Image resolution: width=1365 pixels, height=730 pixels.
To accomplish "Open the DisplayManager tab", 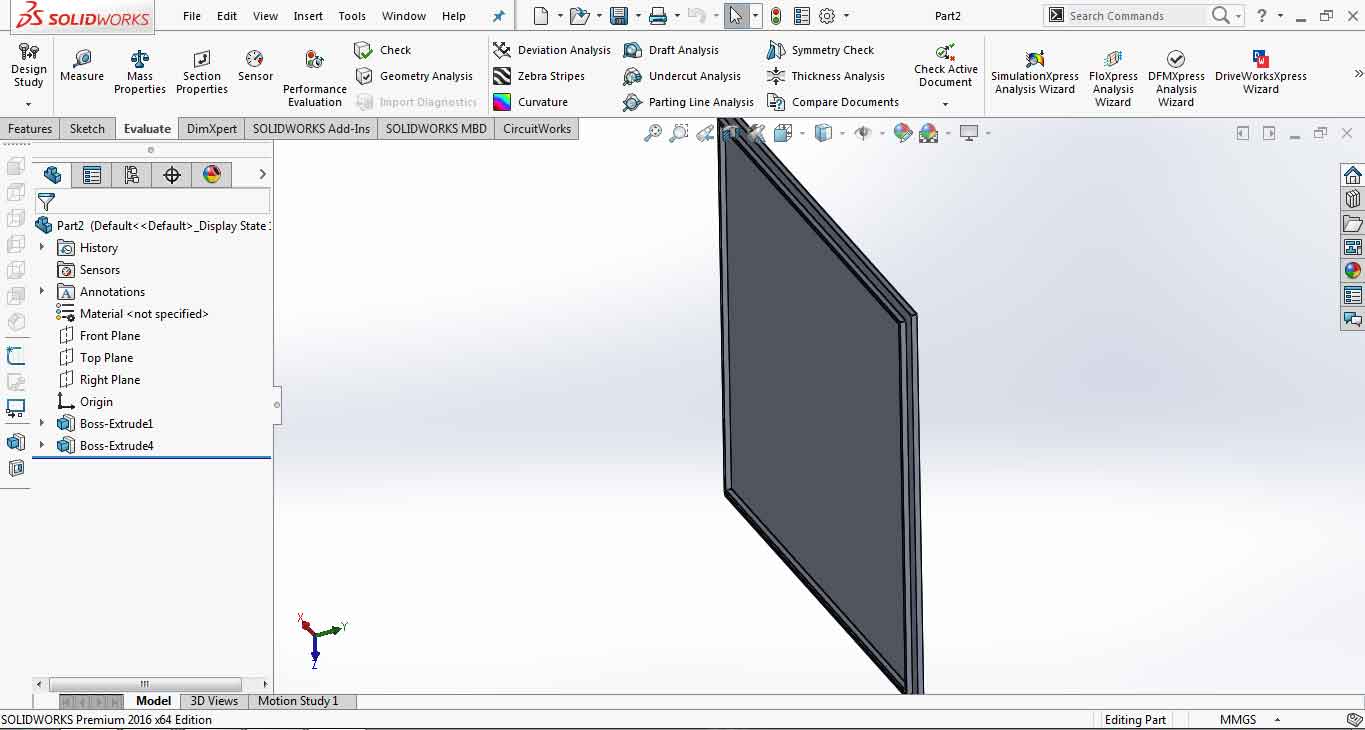I will coord(212,175).
